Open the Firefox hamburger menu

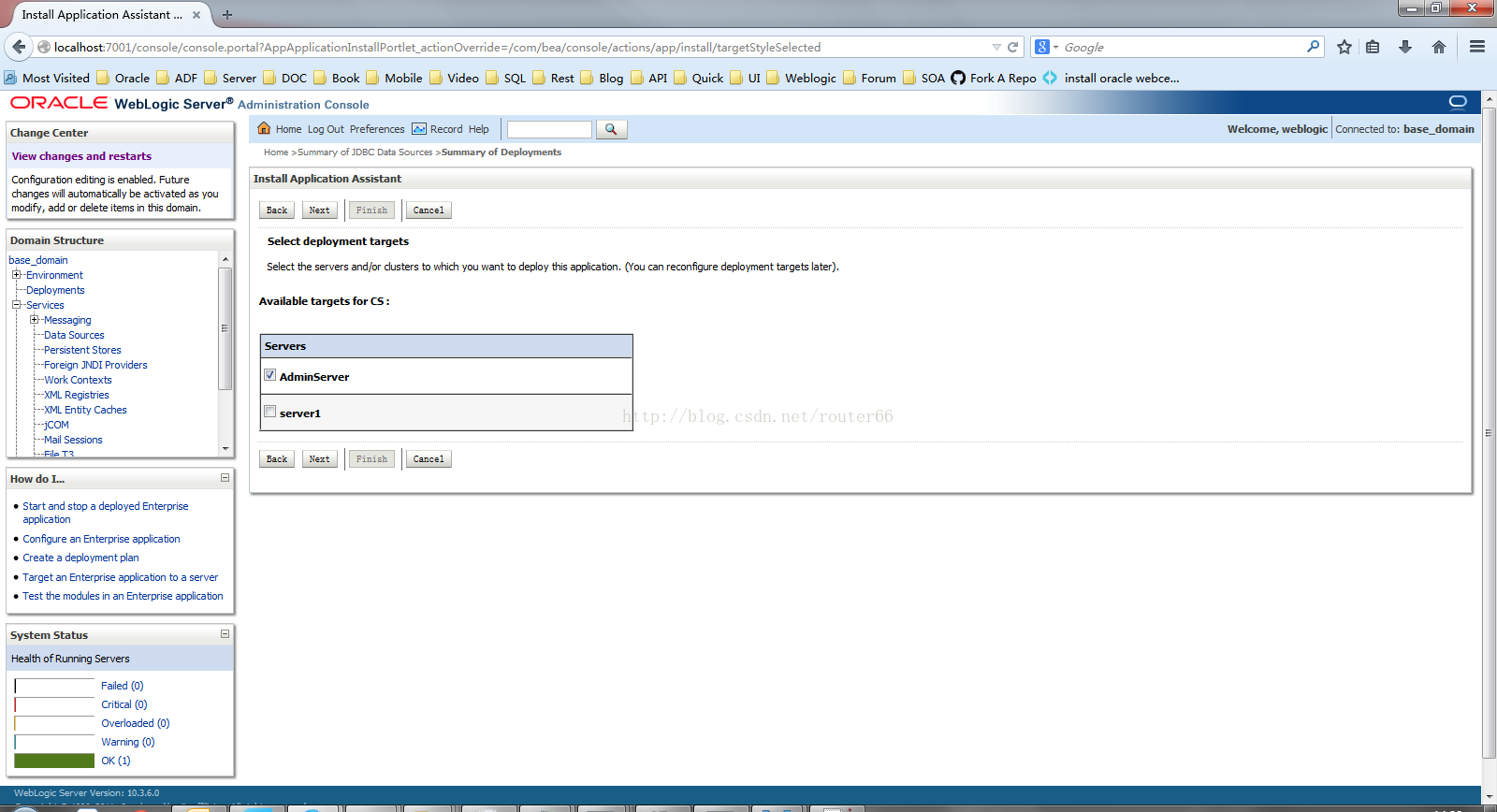1477,47
